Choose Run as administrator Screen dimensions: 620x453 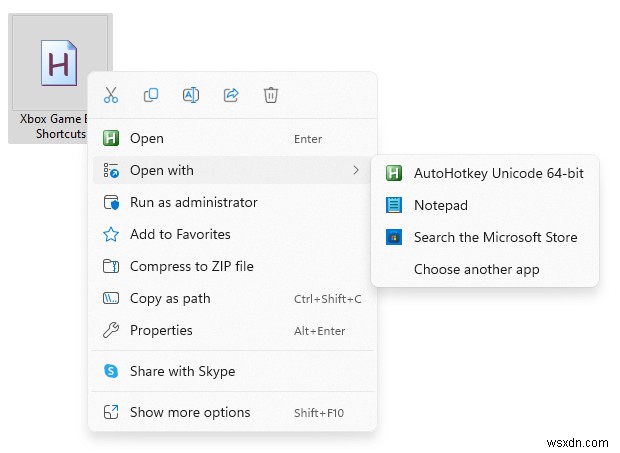point(232,202)
